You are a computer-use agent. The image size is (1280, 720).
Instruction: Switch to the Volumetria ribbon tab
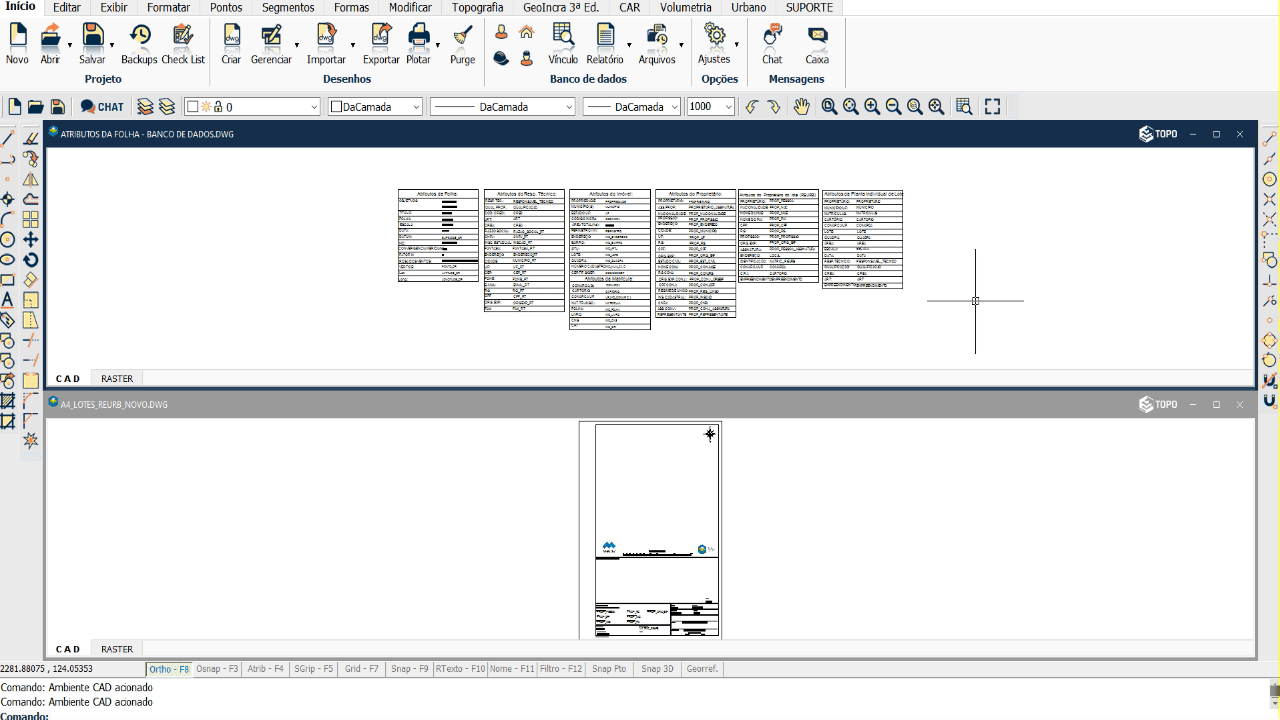685,7
